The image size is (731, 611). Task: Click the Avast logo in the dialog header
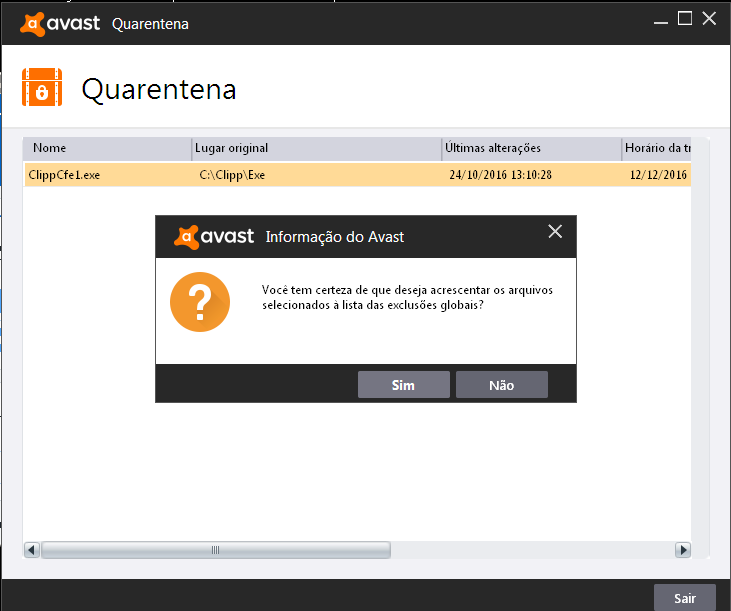215,236
